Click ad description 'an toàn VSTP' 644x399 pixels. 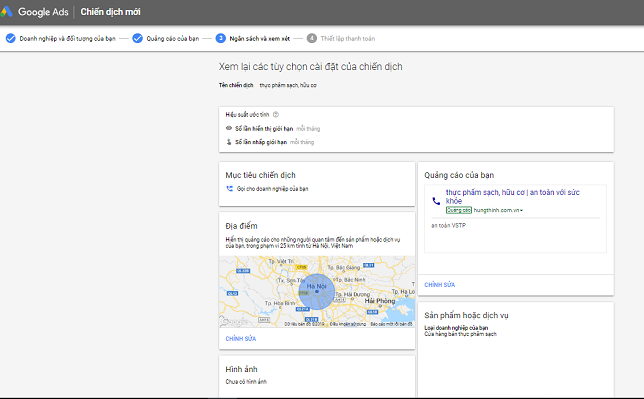point(448,225)
